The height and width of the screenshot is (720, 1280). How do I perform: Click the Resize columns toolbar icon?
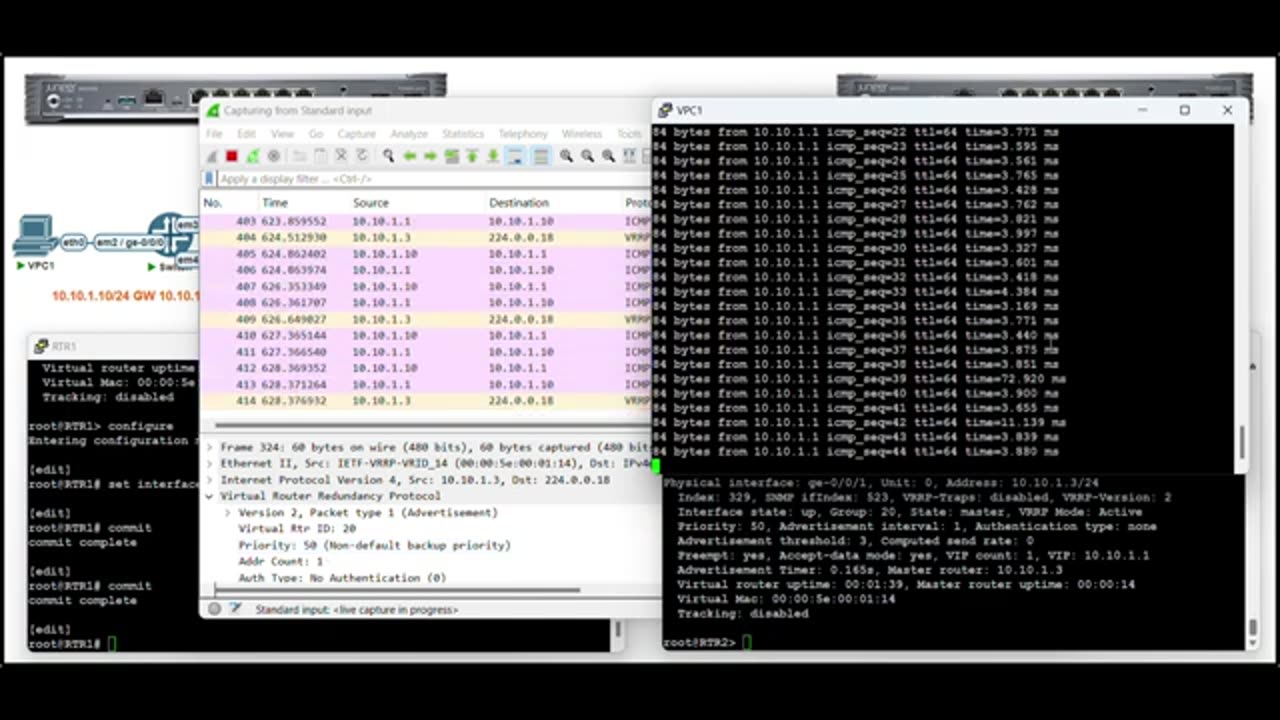pos(629,156)
